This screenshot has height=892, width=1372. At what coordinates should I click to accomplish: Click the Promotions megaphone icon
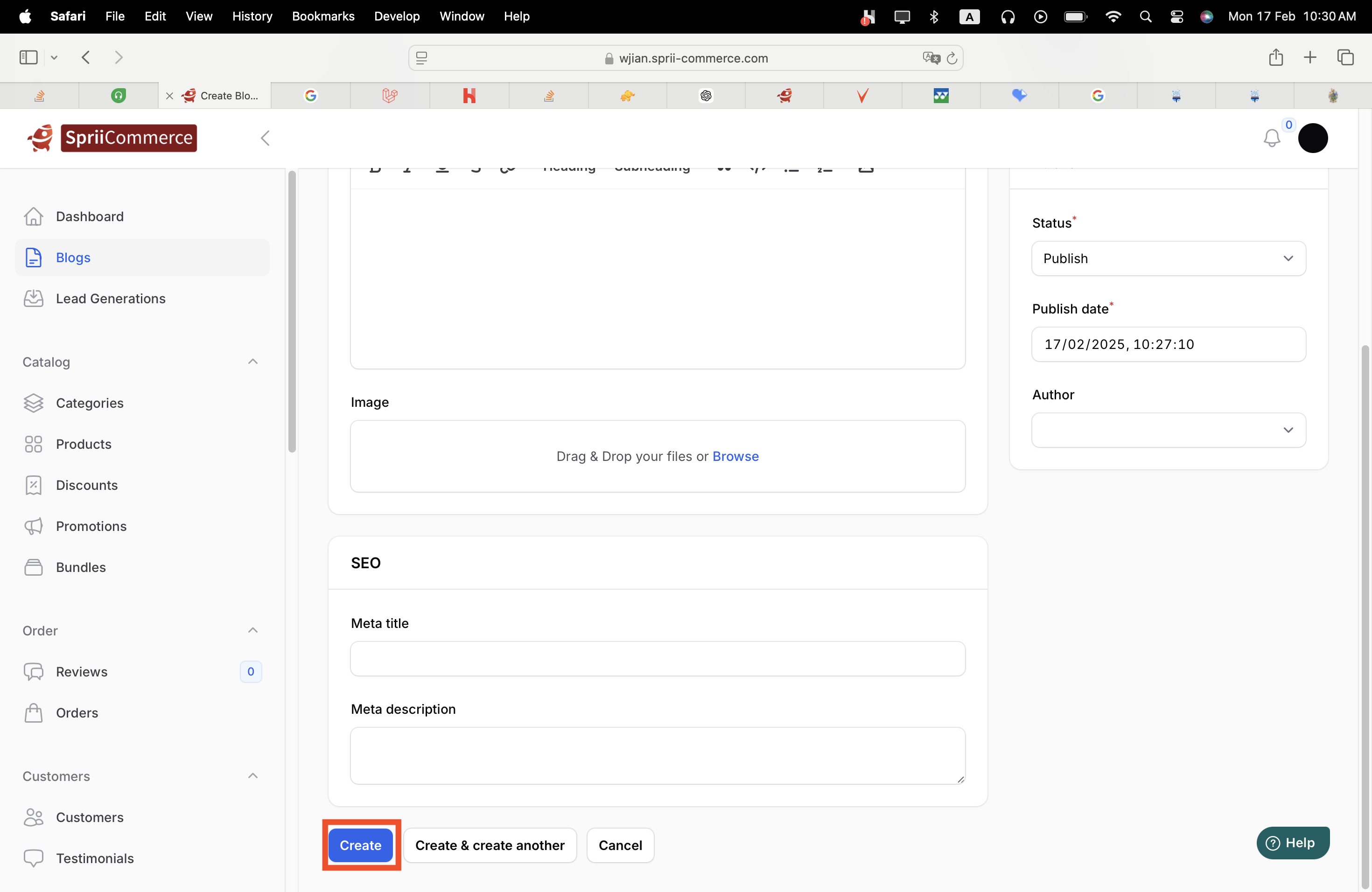[x=34, y=526]
